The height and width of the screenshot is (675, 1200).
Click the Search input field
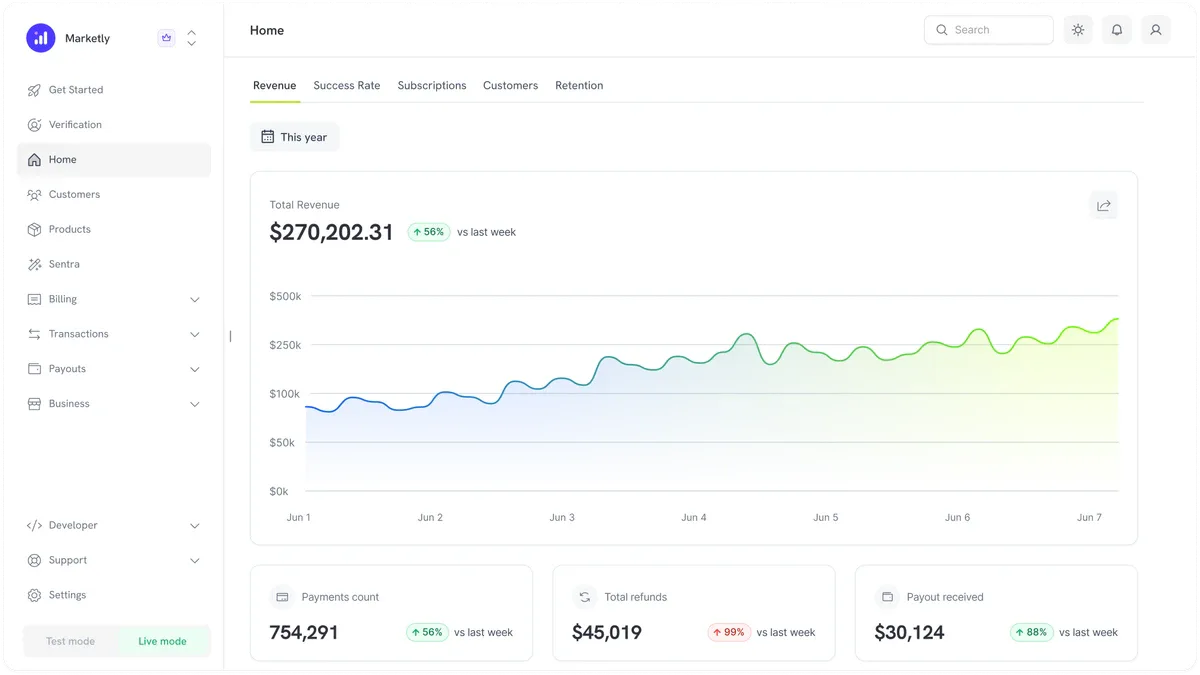[989, 30]
